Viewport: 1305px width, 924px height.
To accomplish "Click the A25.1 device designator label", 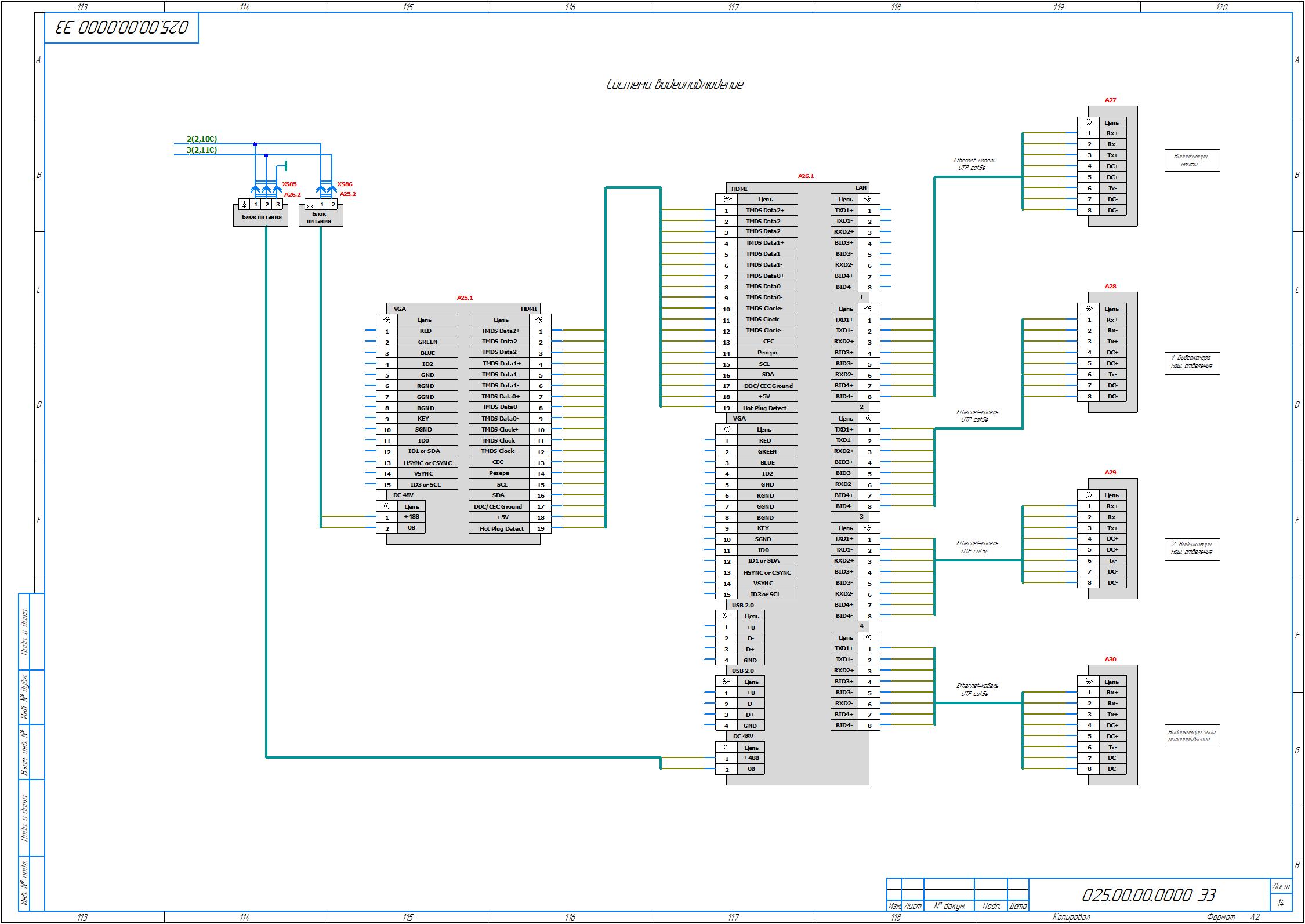I will pyautogui.click(x=465, y=298).
